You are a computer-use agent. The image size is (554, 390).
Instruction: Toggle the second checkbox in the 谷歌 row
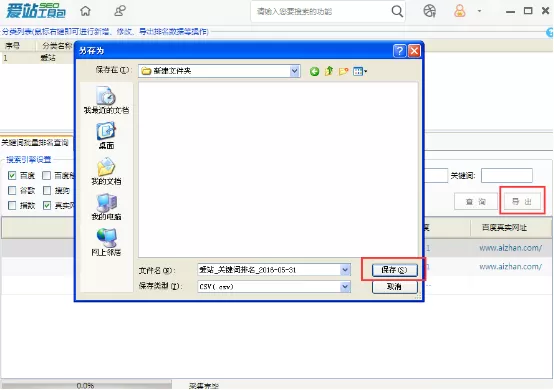pos(47,190)
